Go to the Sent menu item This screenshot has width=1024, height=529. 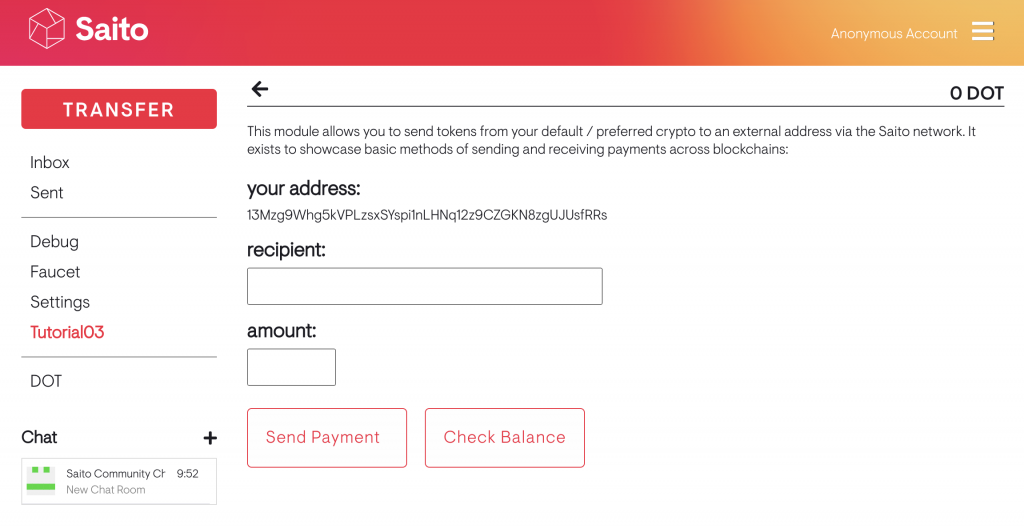pos(47,193)
